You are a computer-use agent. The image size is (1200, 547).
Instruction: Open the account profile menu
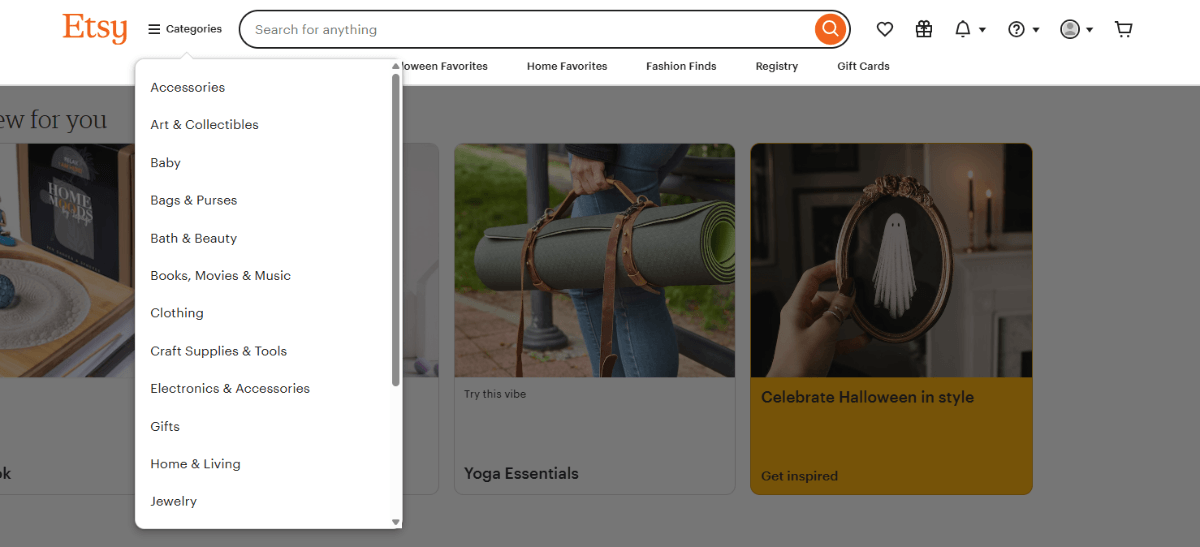coord(1077,29)
